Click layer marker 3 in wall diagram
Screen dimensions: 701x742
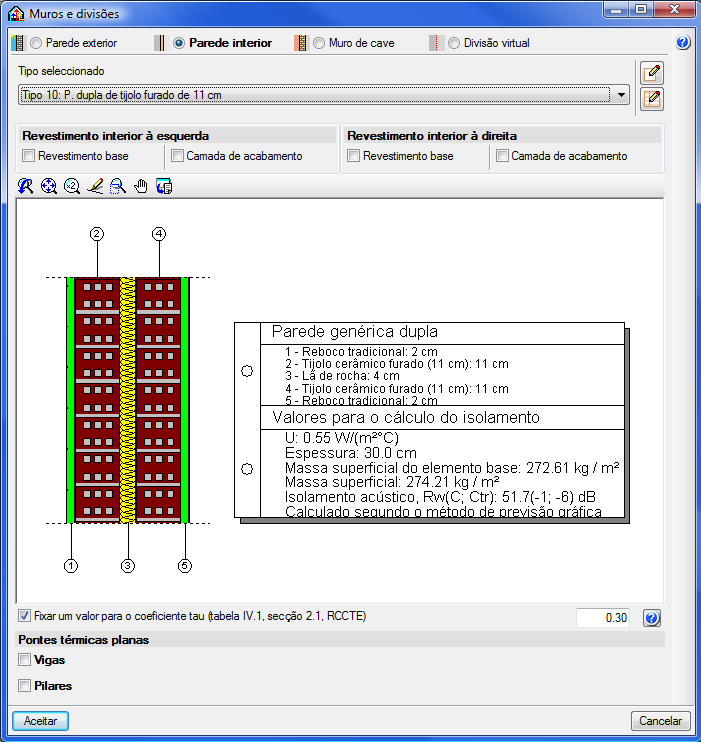tap(128, 565)
